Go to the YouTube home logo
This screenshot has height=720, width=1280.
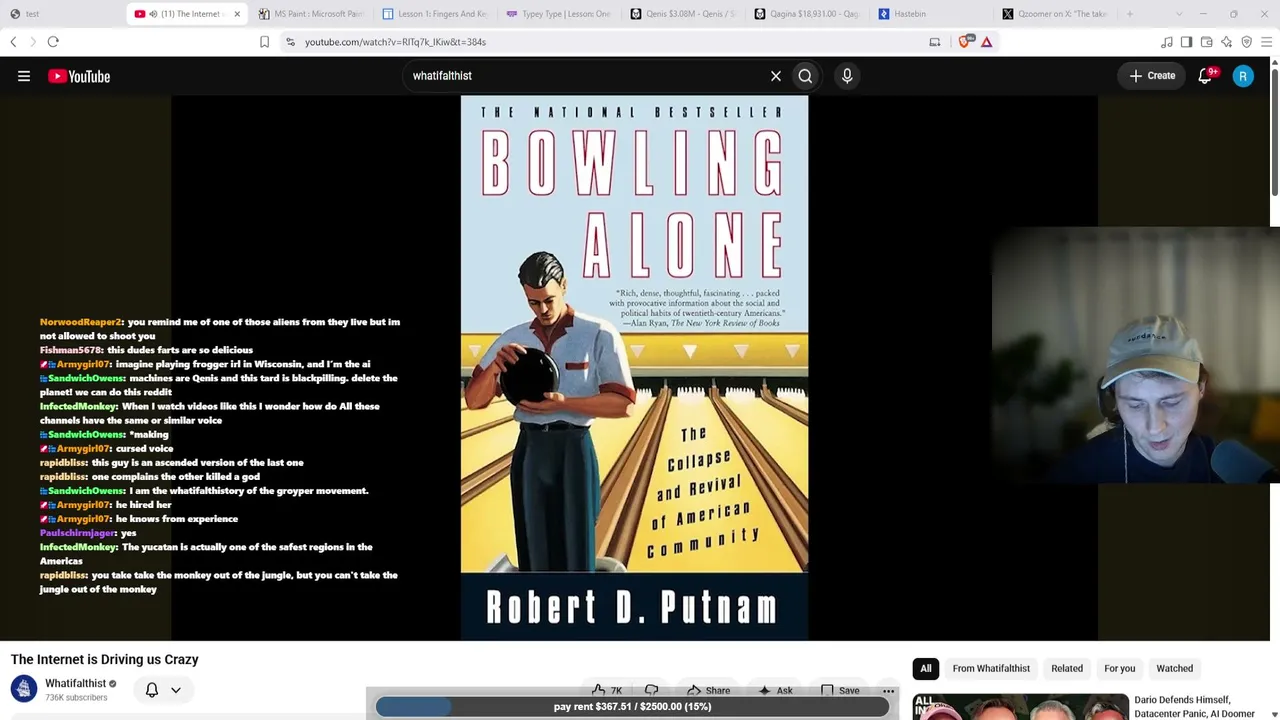point(79,76)
